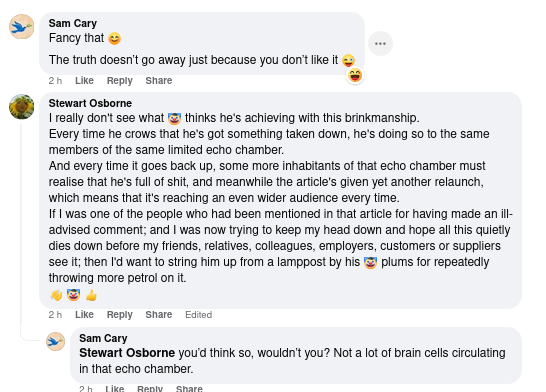Click the clown emoji before 'plums'
This screenshot has height=392, width=546.
pos(370,262)
